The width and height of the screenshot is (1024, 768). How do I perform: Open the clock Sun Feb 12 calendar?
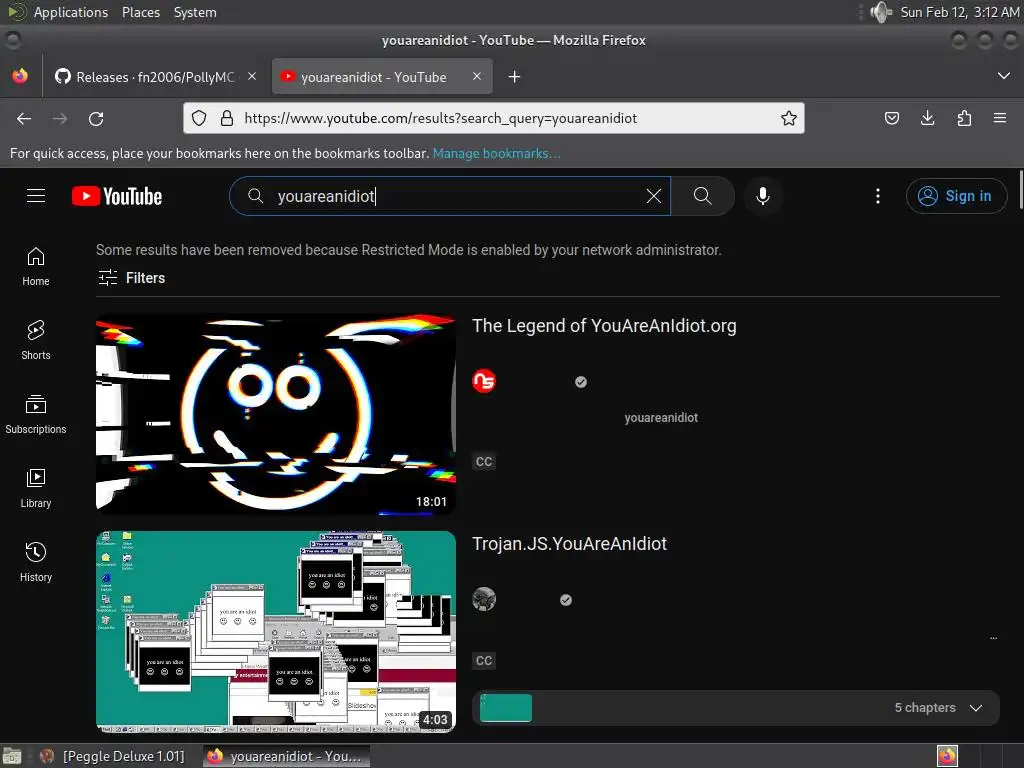[959, 12]
